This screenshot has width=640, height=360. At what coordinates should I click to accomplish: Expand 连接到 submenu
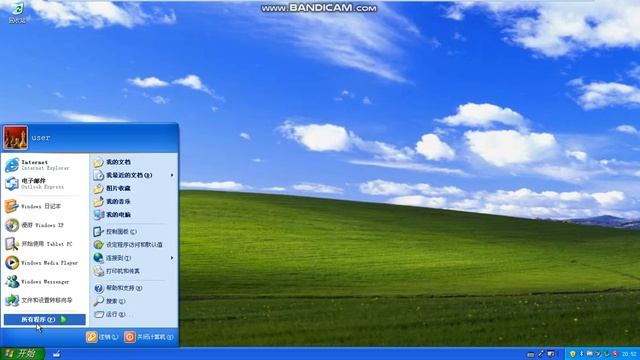tap(134, 258)
